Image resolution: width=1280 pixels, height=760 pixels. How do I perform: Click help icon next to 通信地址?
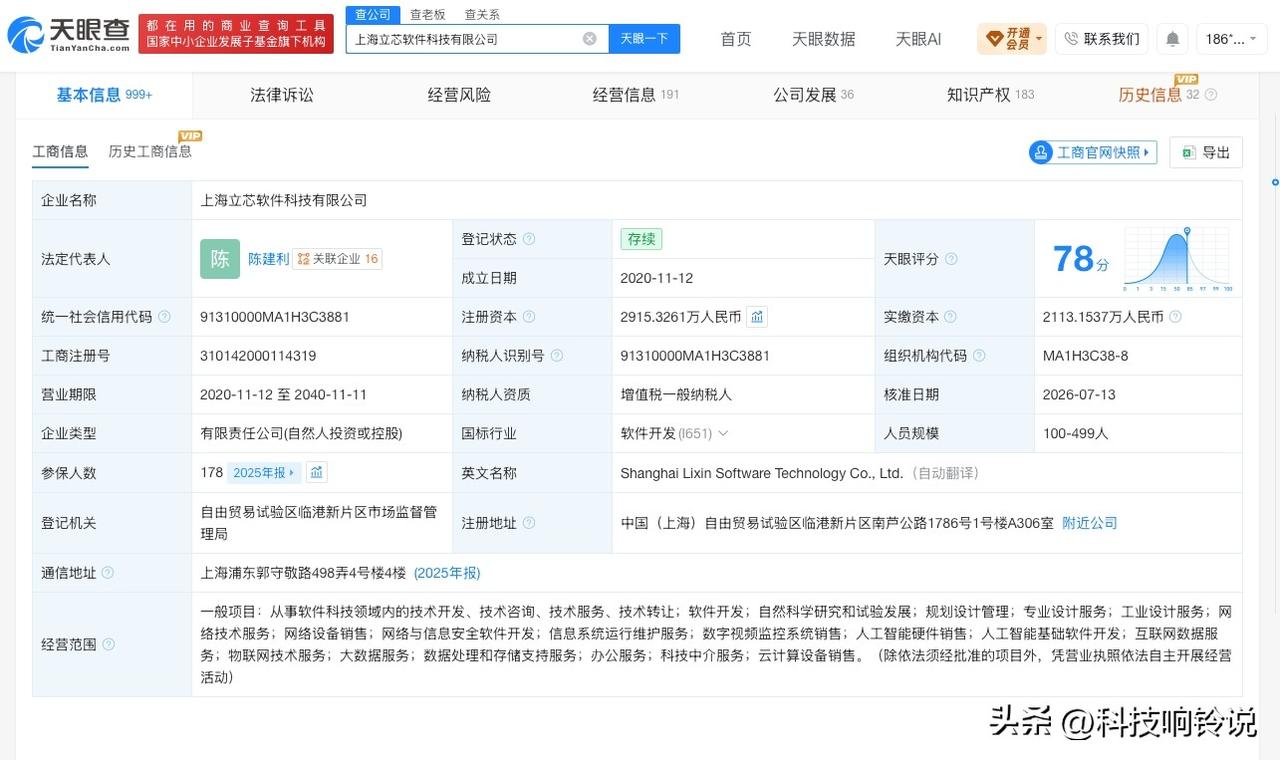click(x=107, y=573)
